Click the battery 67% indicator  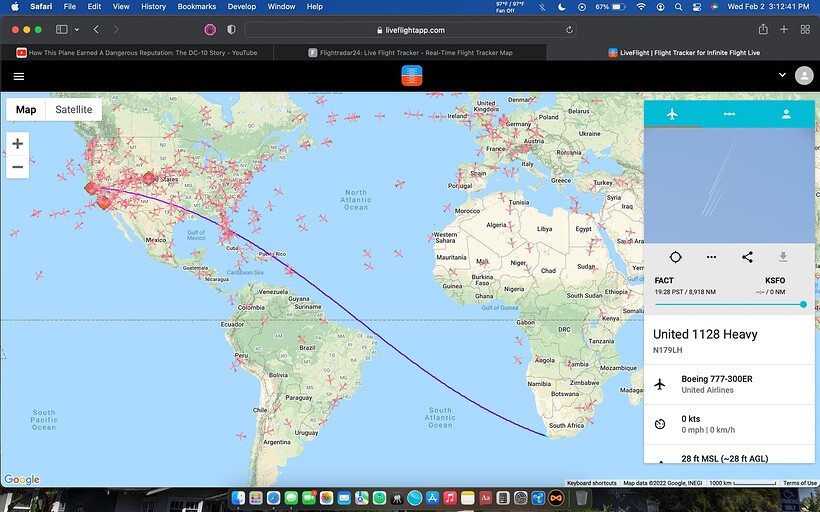(611, 7)
